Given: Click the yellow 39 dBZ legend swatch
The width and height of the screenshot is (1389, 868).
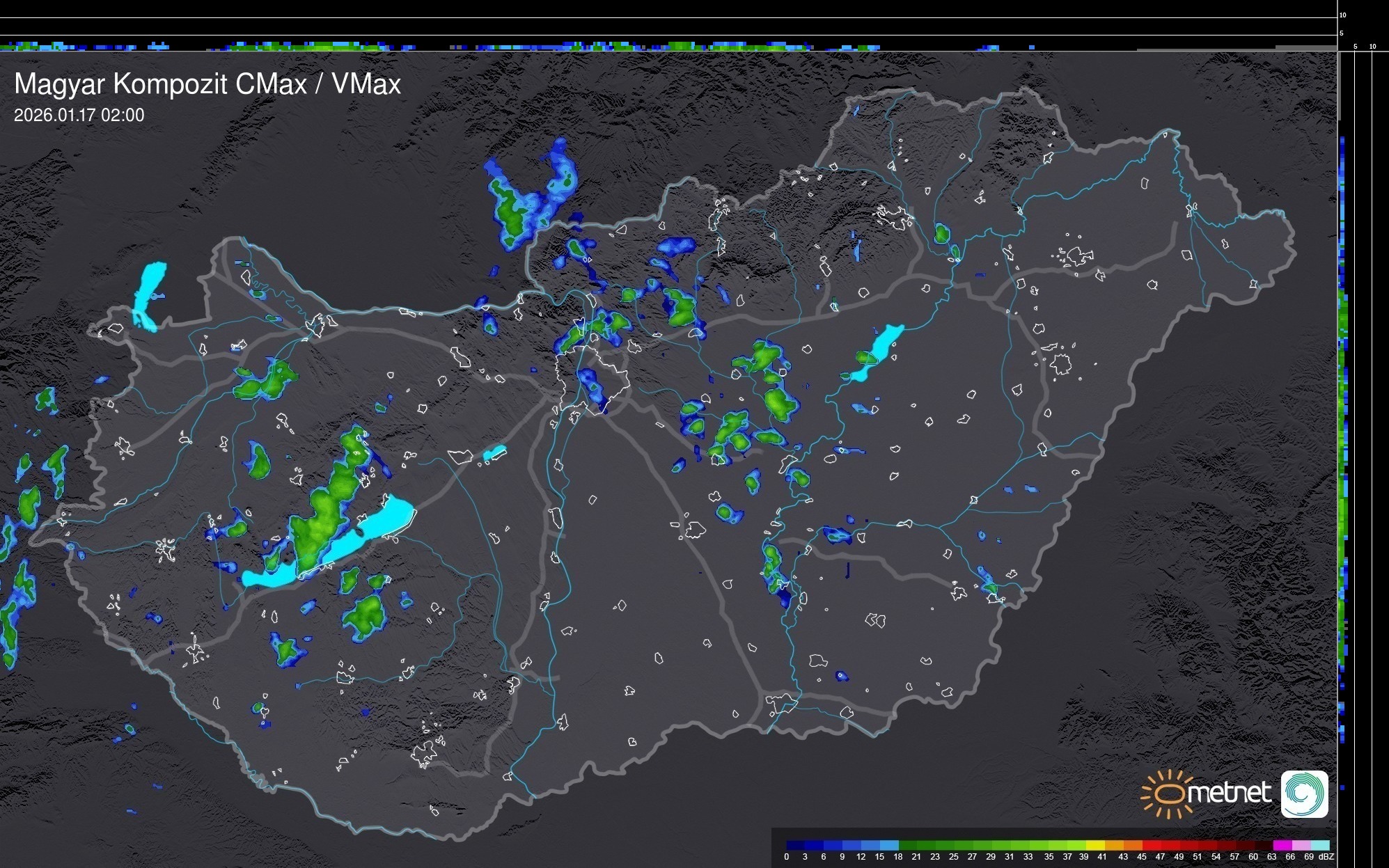Looking at the screenshot, I should (x=1094, y=845).
